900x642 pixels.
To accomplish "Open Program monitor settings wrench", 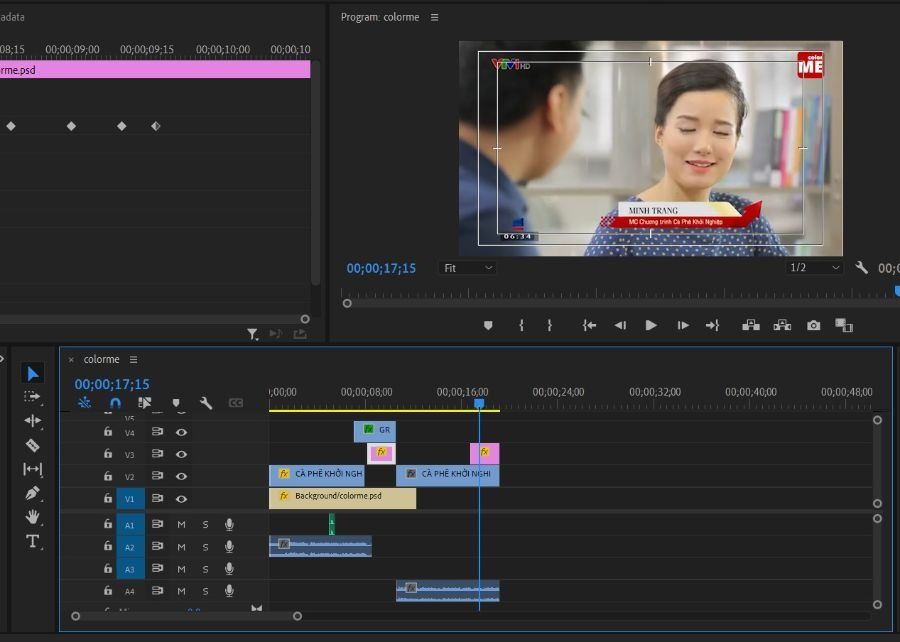I will click(x=861, y=267).
